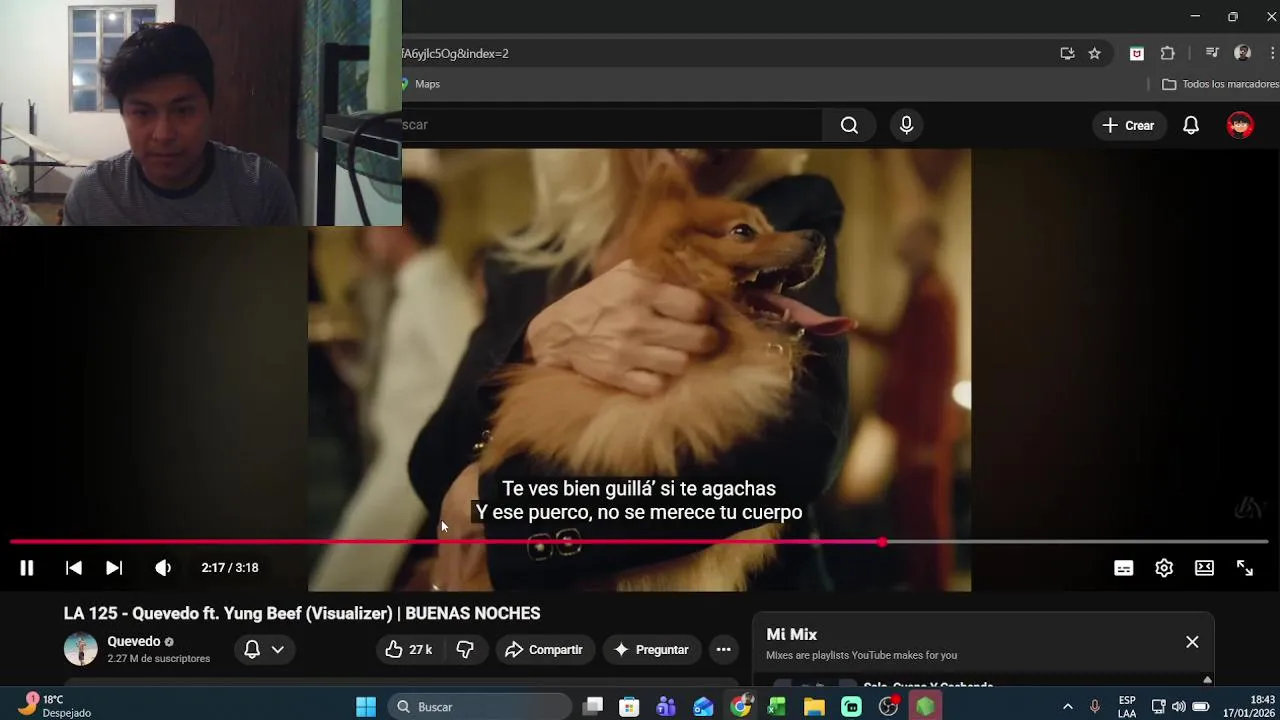Open the Windows Start menu
This screenshot has width=1280, height=720.
(366, 707)
